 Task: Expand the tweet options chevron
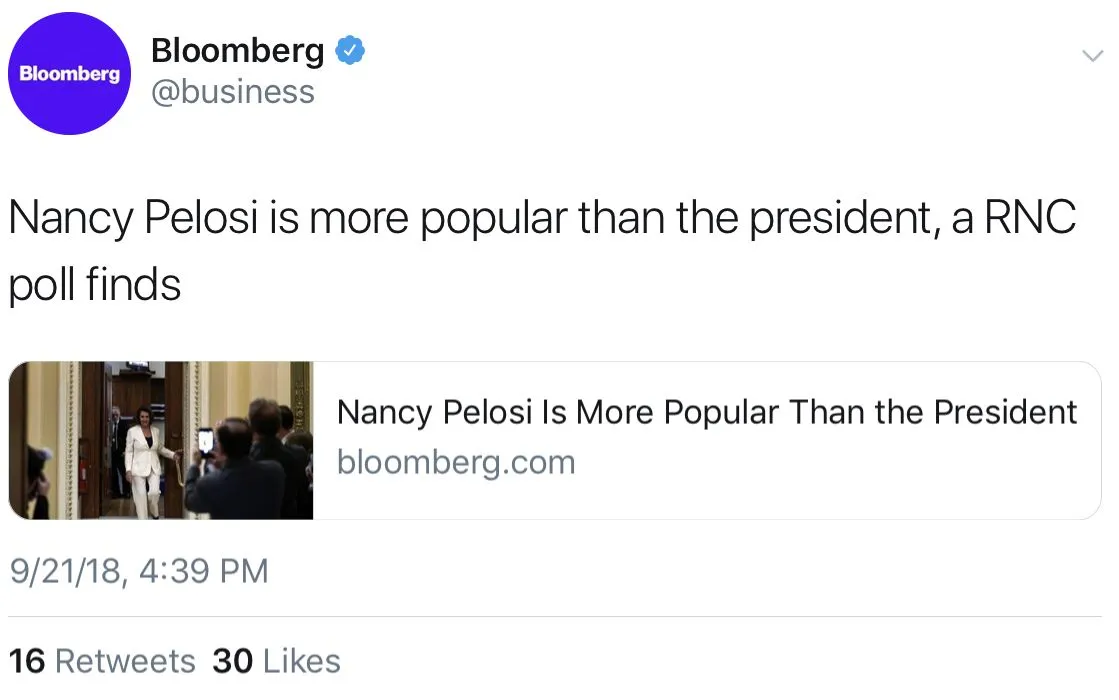pyautogui.click(x=1092, y=56)
